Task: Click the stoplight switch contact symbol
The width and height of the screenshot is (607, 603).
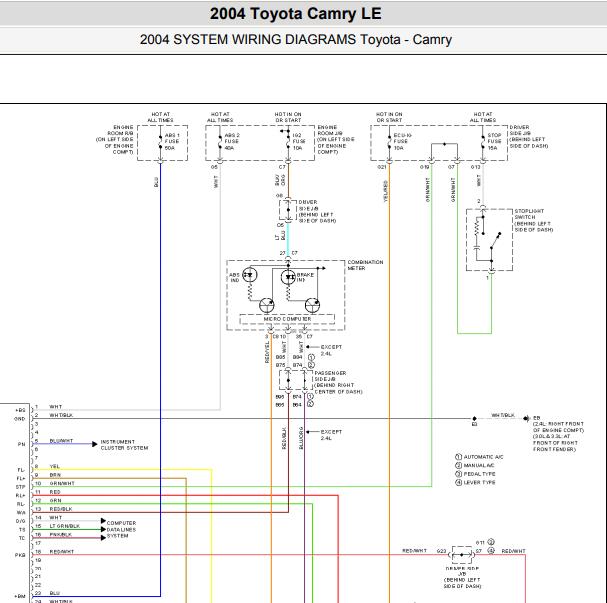Action: tap(495, 241)
